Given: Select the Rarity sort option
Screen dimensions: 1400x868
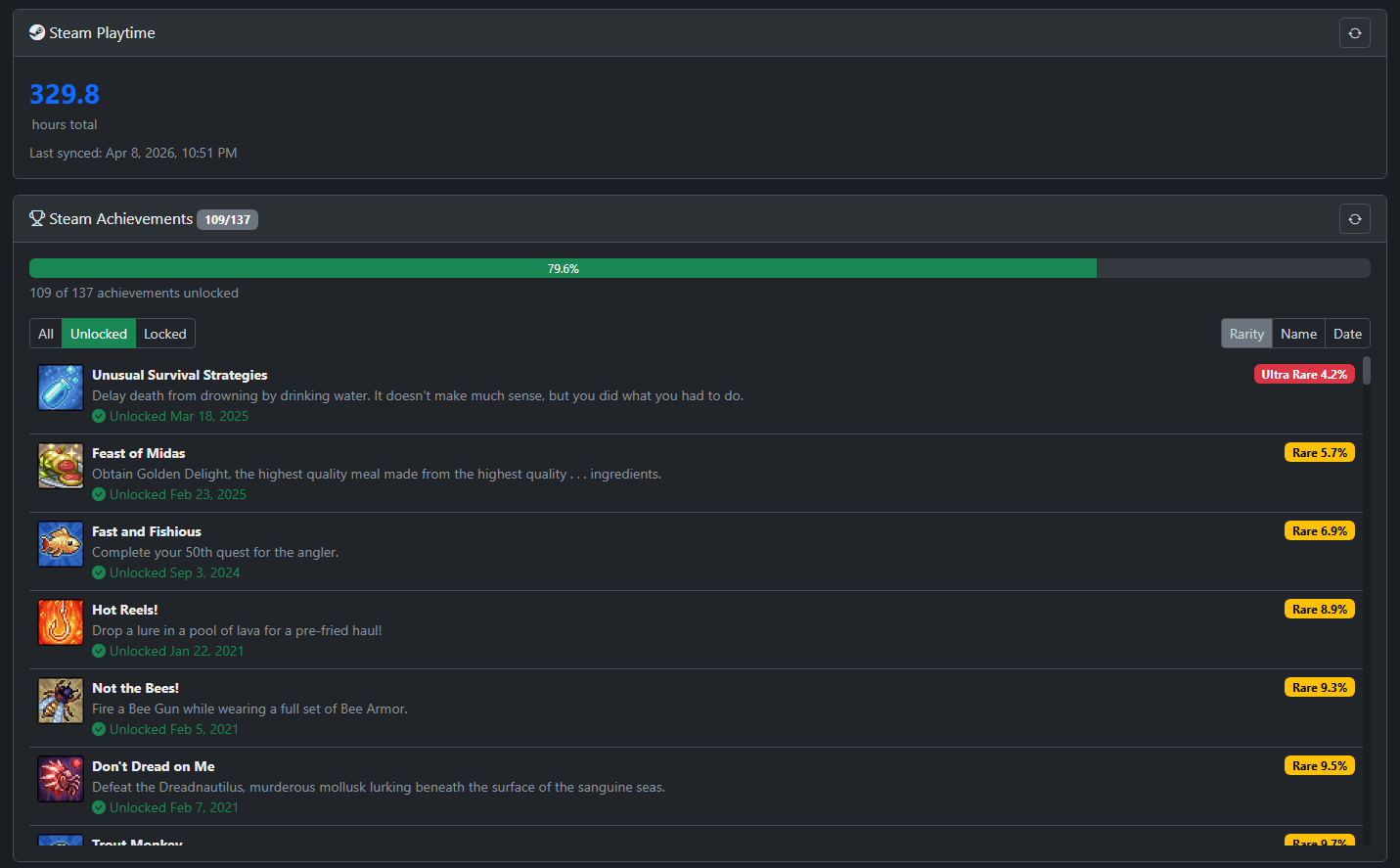Looking at the screenshot, I should click(1245, 333).
